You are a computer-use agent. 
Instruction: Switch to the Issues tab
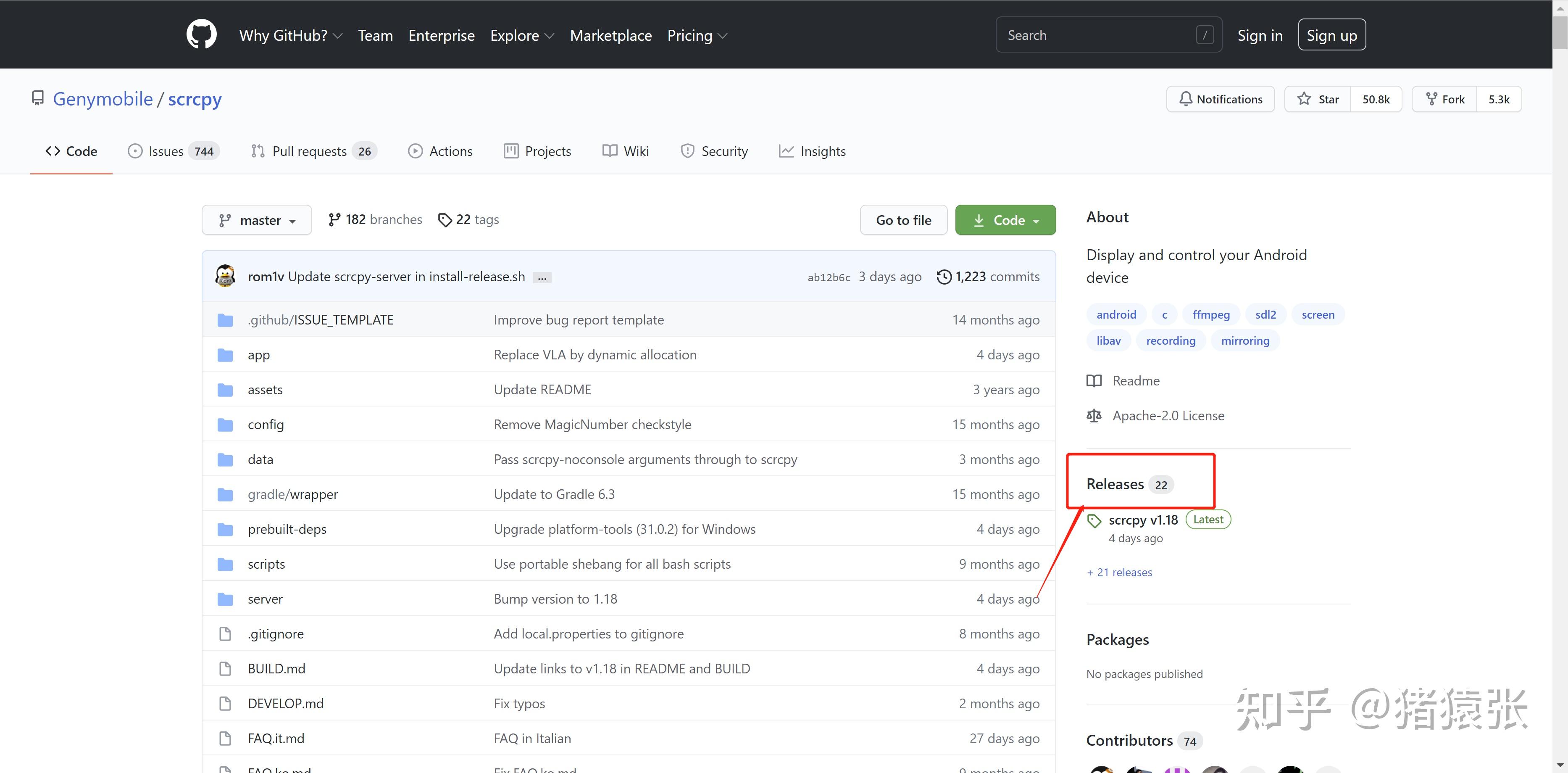[x=166, y=151]
